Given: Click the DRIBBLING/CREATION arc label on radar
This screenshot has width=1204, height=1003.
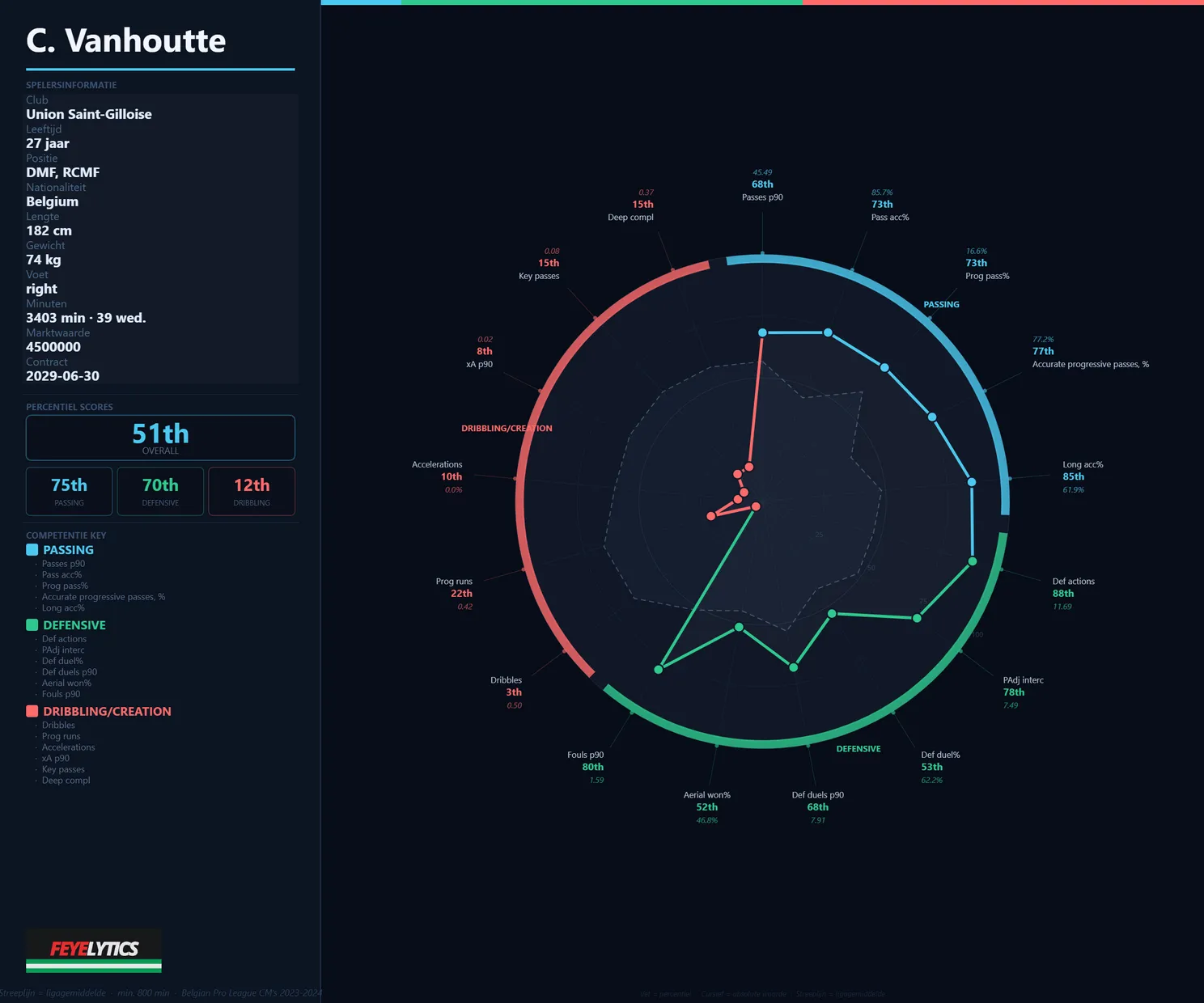Looking at the screenshot, I should [x=507, y=429].
